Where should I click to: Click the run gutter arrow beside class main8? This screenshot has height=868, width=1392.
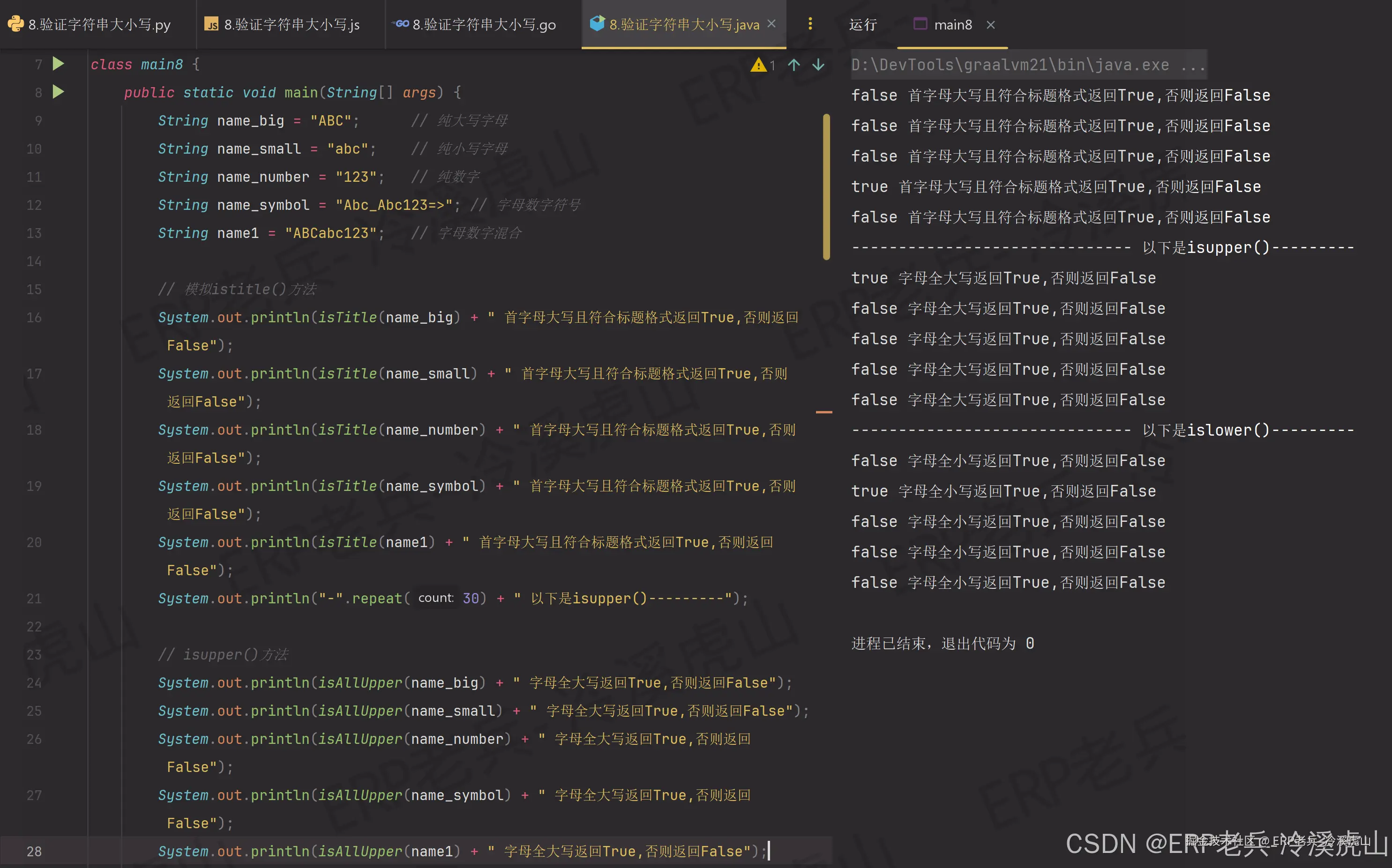(58, 64)
